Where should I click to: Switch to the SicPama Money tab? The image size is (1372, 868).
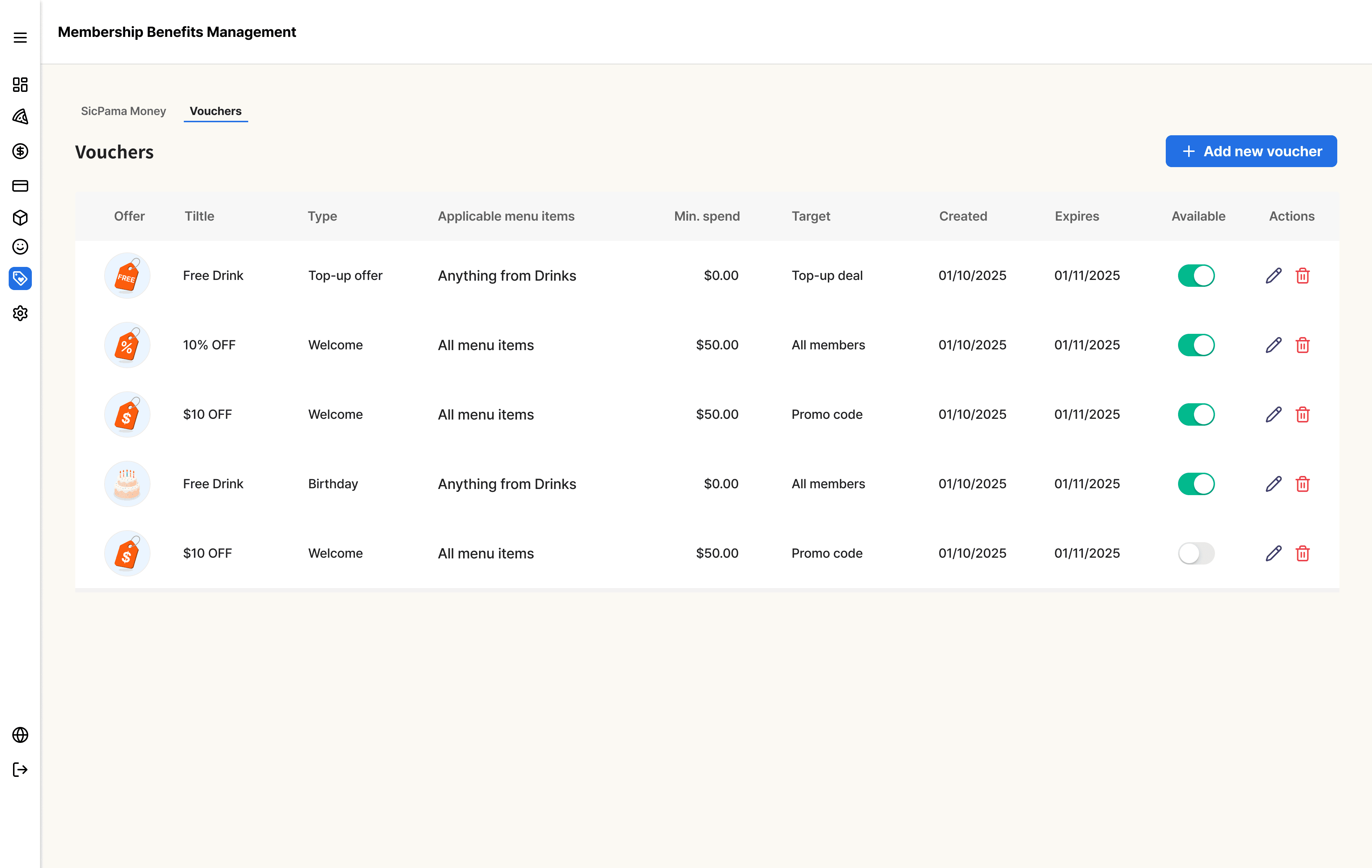[123, 111]
